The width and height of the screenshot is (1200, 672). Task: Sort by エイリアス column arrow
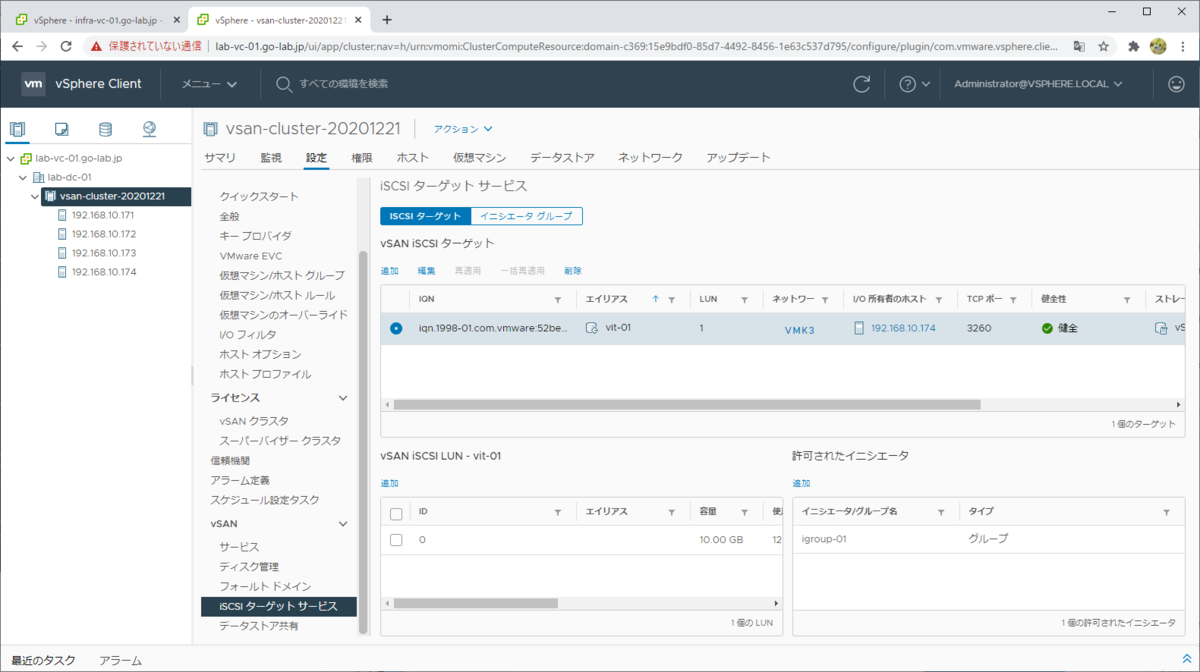click(x=656, y=299)
